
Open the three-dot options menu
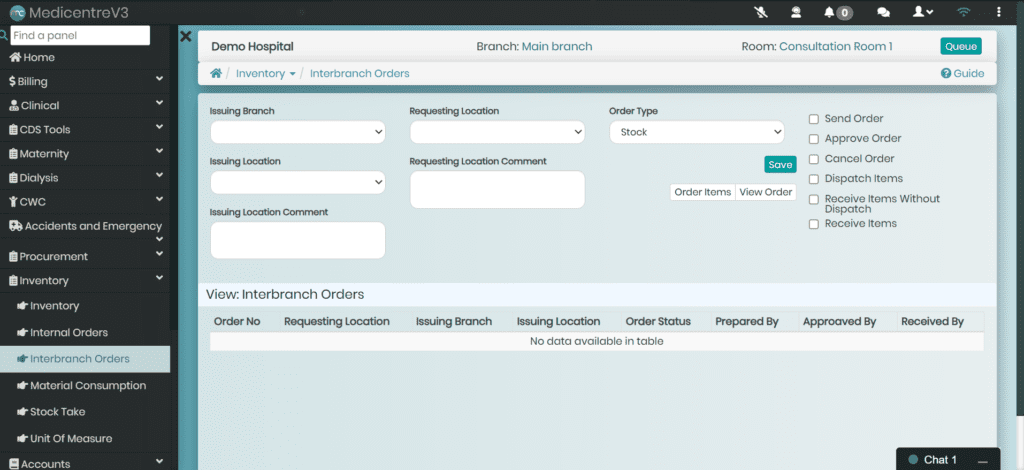click(1000, 12)
